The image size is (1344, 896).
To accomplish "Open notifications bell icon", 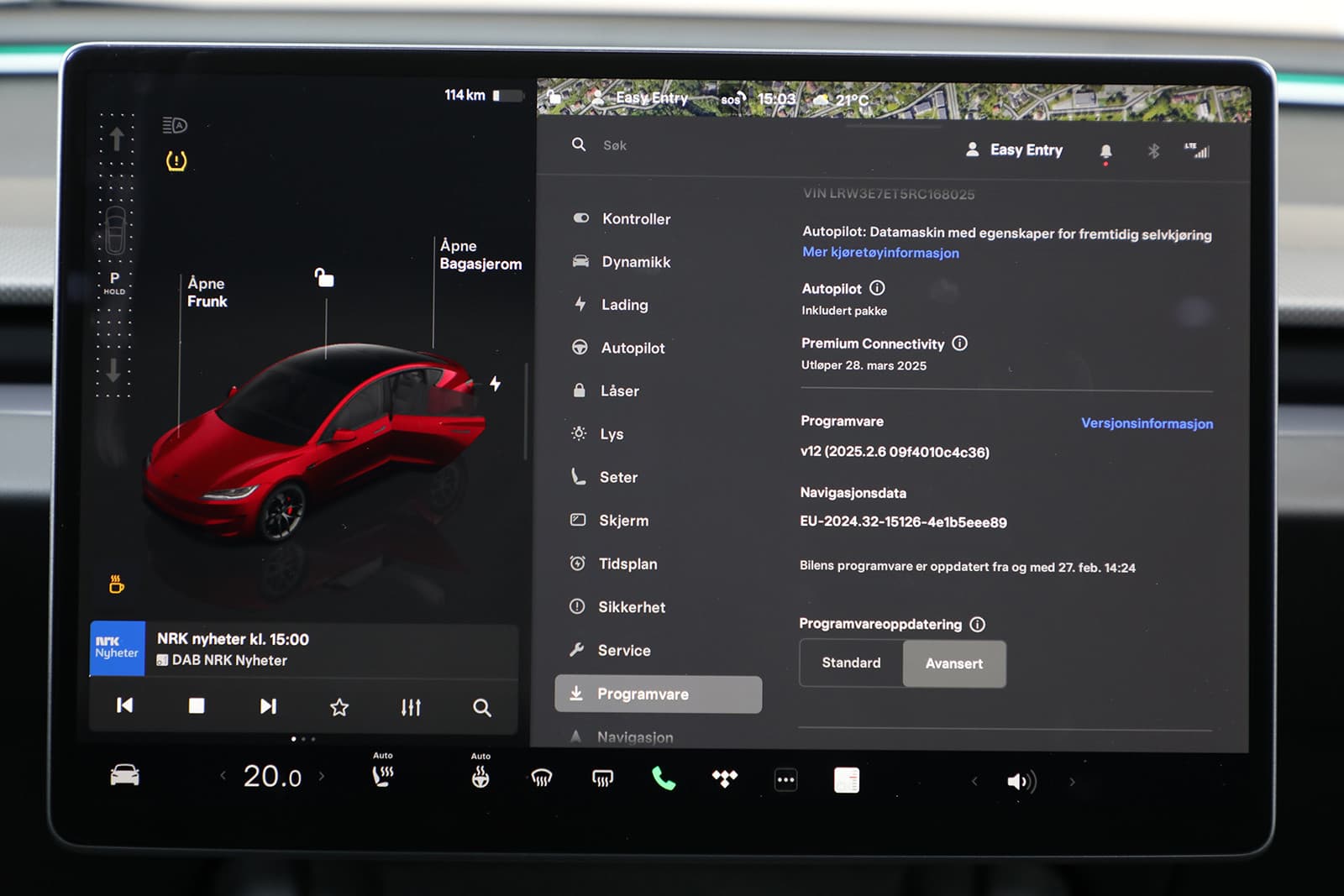I will coord(1105,152).
